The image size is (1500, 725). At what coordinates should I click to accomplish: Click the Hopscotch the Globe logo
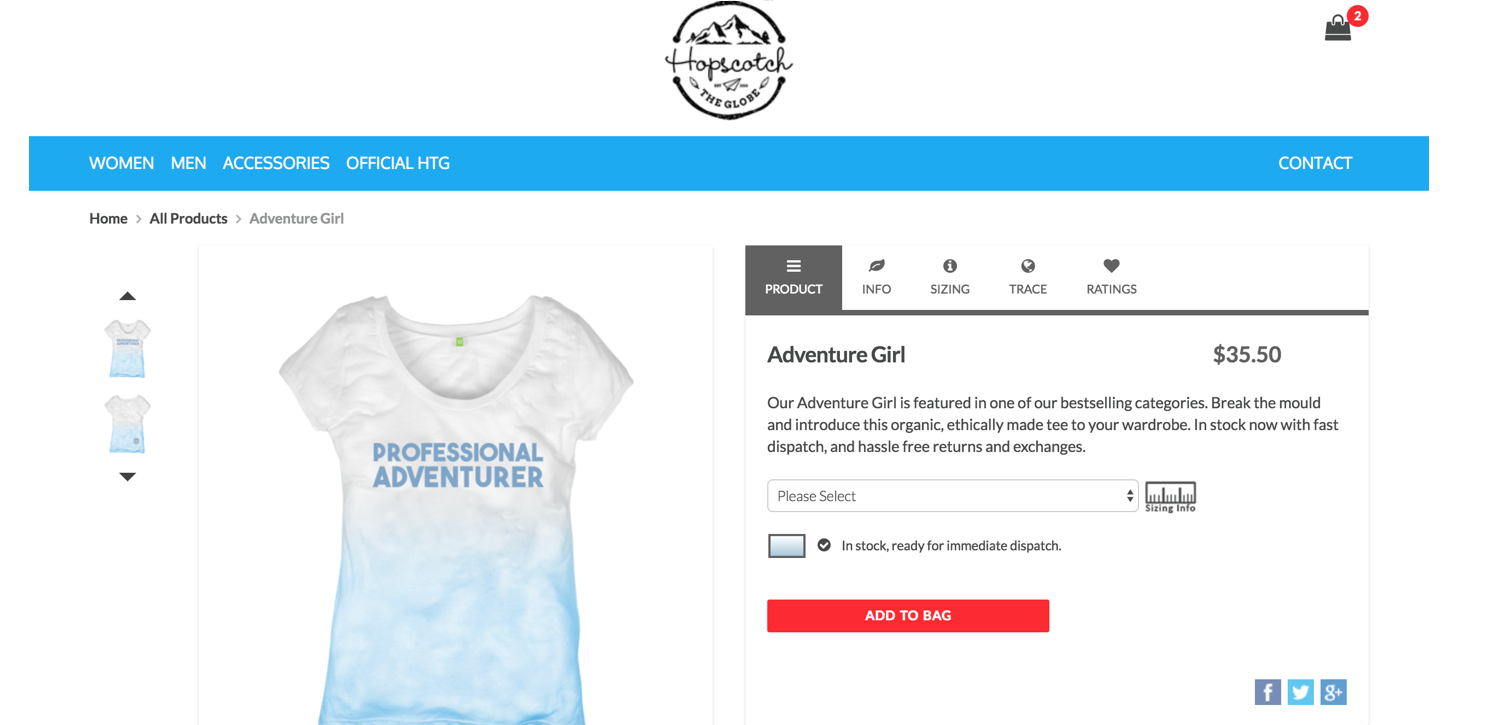(729, 60)
